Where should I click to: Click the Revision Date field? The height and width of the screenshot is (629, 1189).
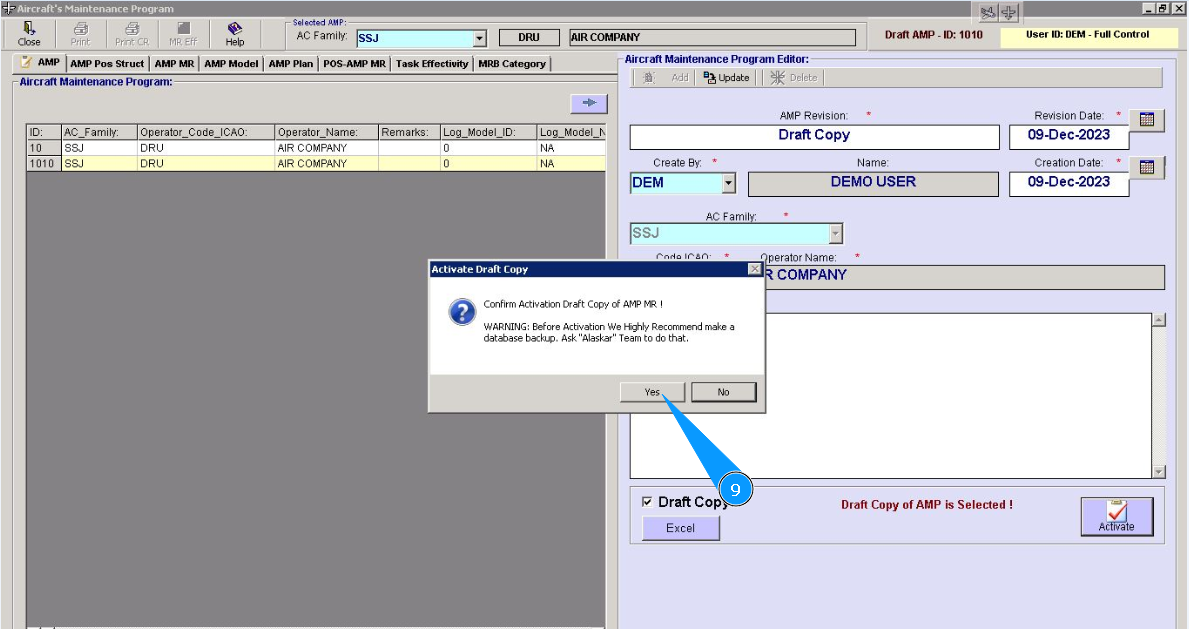click(1068, 137)
